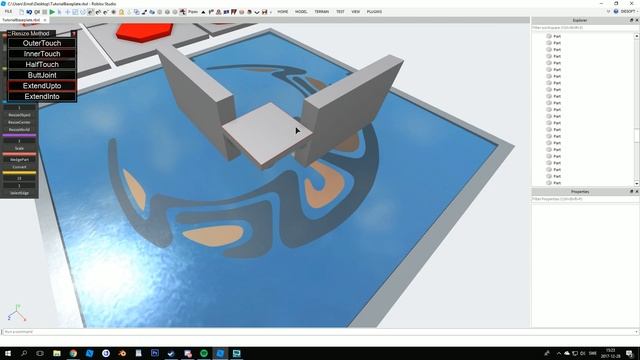Click the SelectEdge plugin button
640x360 pixels.
coord(19,193)
